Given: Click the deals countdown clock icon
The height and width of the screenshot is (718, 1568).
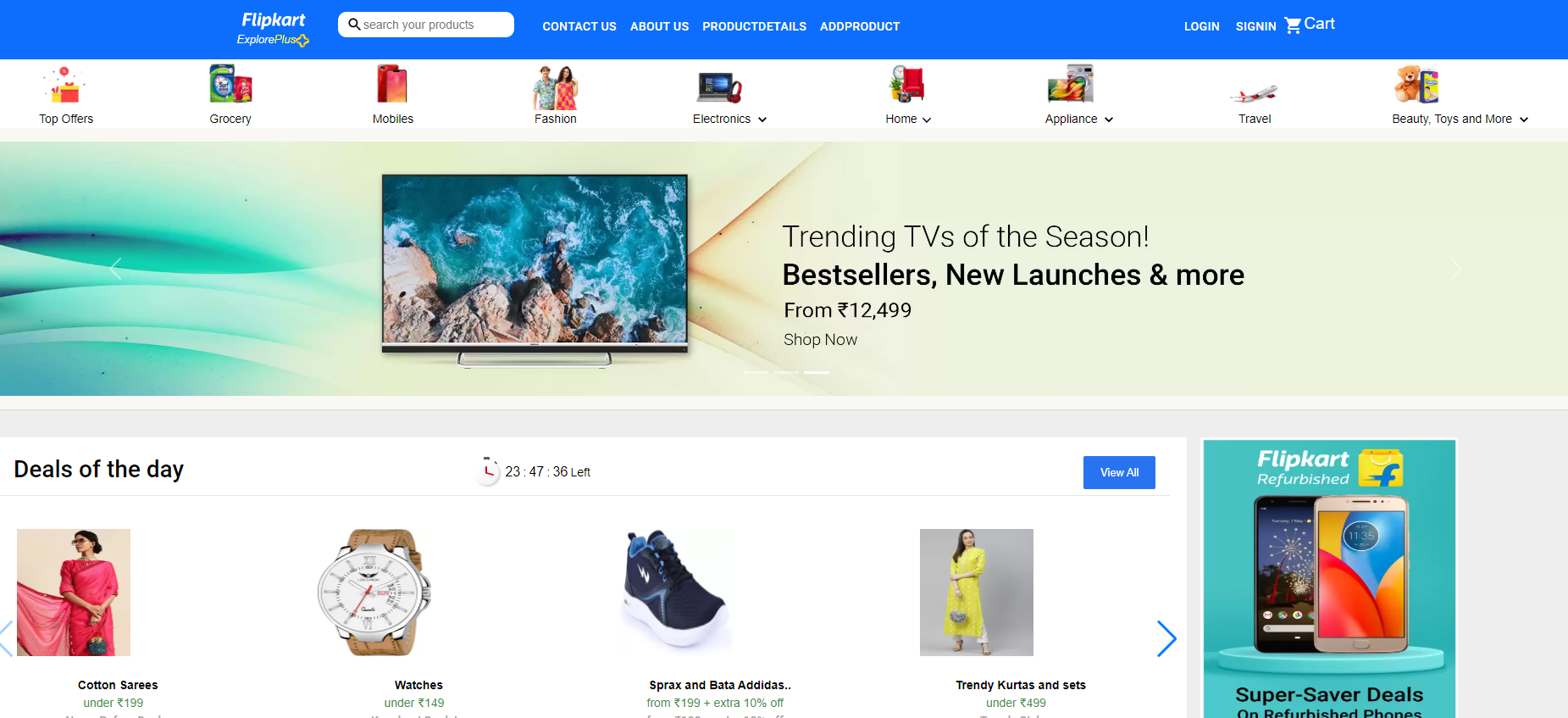Looking at the screenshot, I should pyautogui.click(x=487, y=470).
